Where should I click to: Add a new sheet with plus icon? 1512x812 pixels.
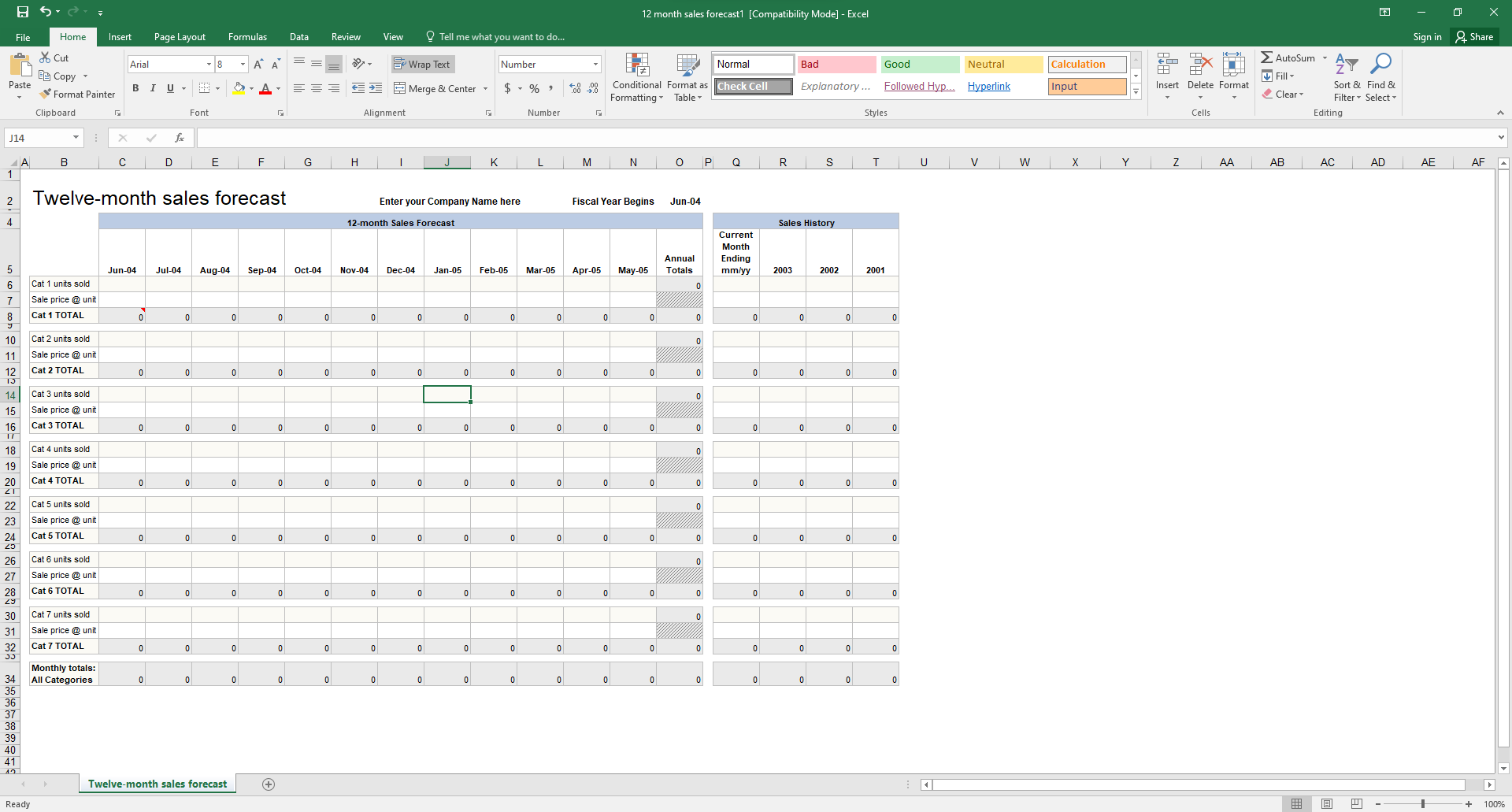tap(269, 784)
